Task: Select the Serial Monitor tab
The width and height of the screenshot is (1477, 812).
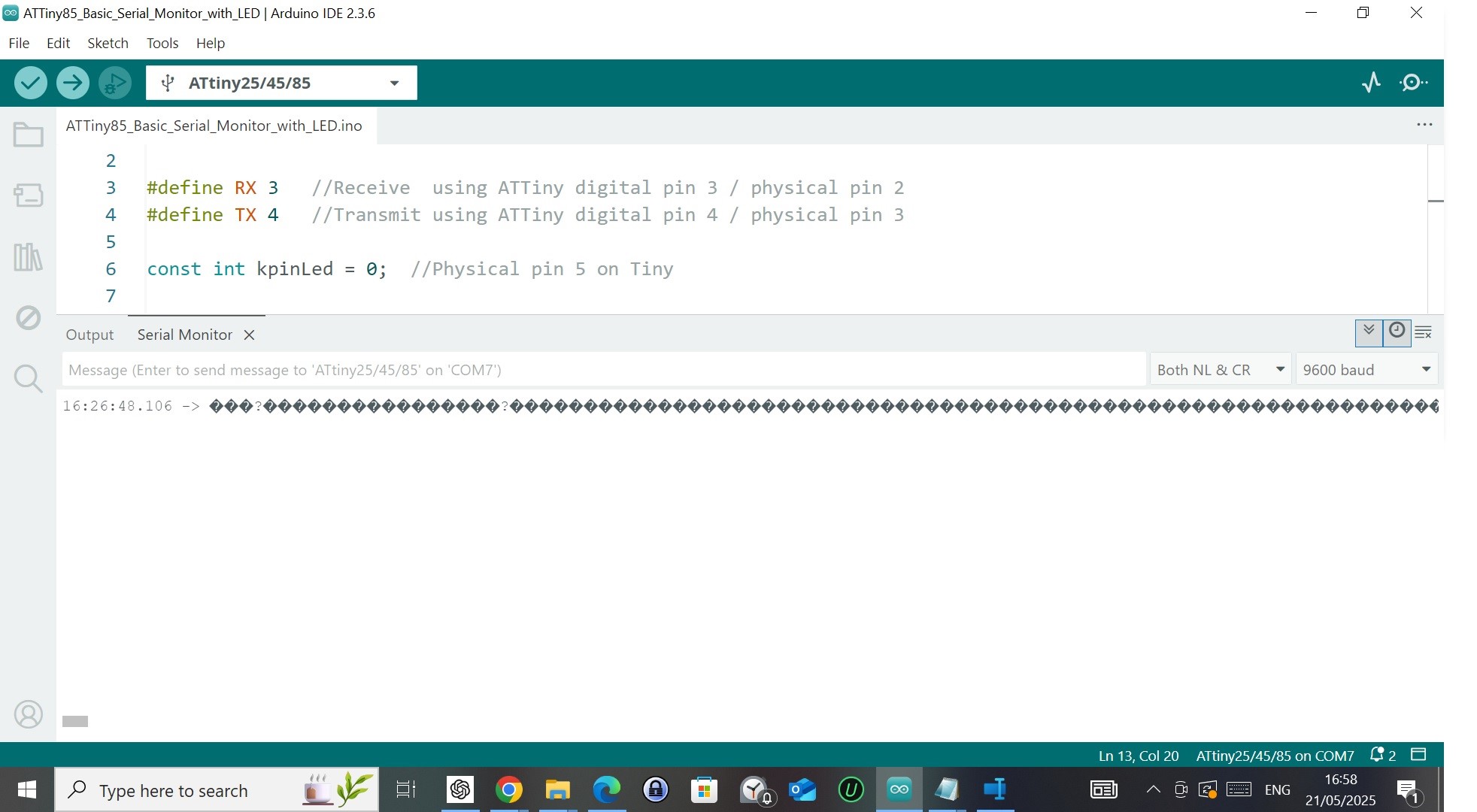Action: 185,335
